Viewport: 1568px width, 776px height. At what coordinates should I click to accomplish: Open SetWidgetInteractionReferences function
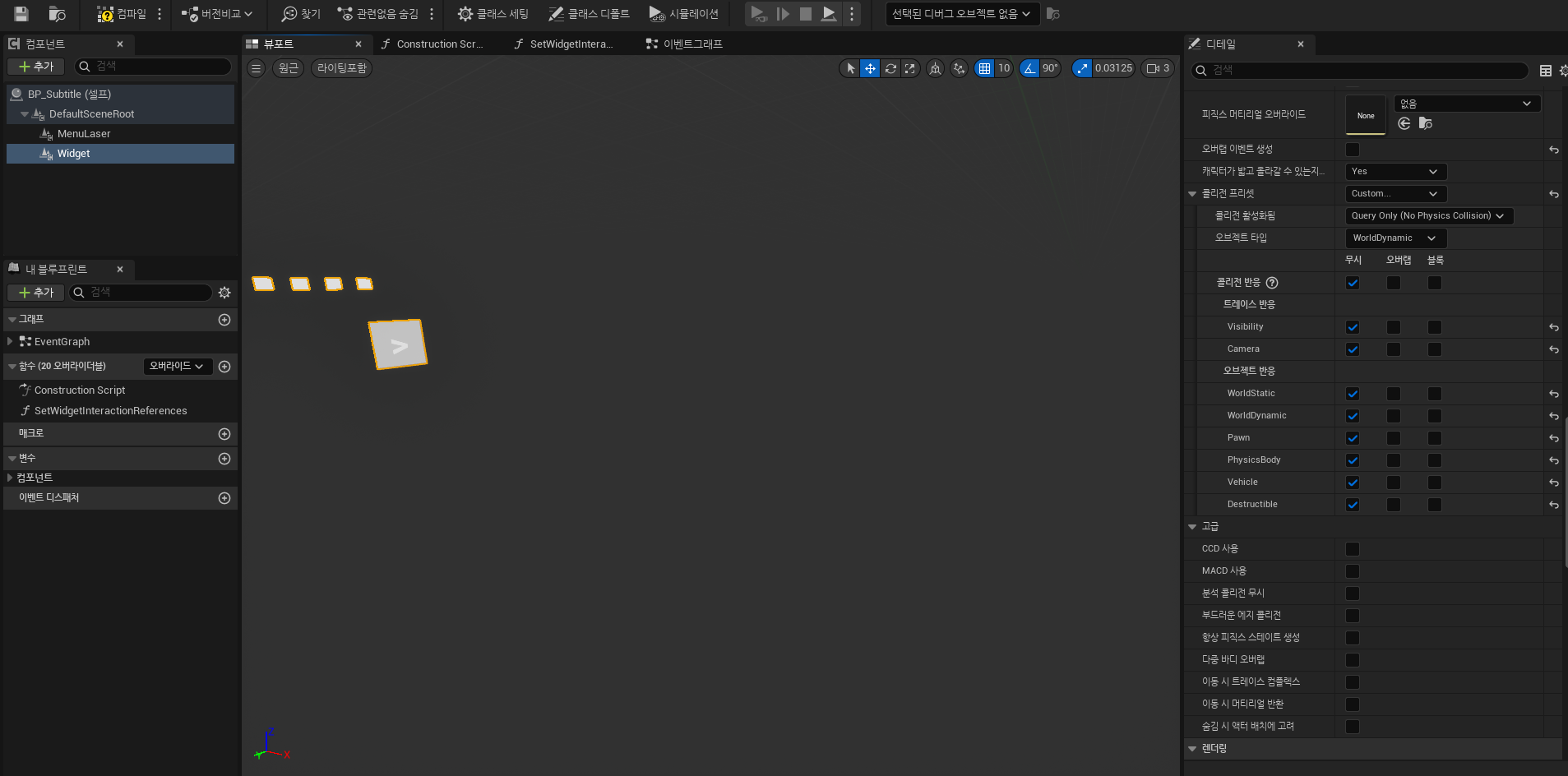point(110,411)
